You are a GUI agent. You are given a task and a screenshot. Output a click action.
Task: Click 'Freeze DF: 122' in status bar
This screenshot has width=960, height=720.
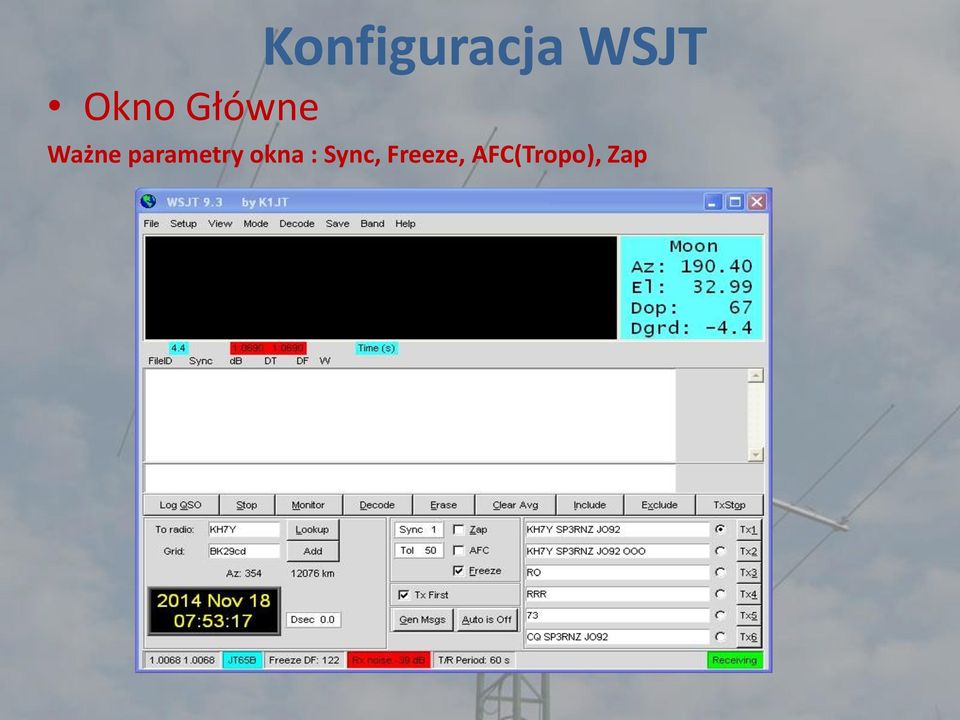[304, 660]
